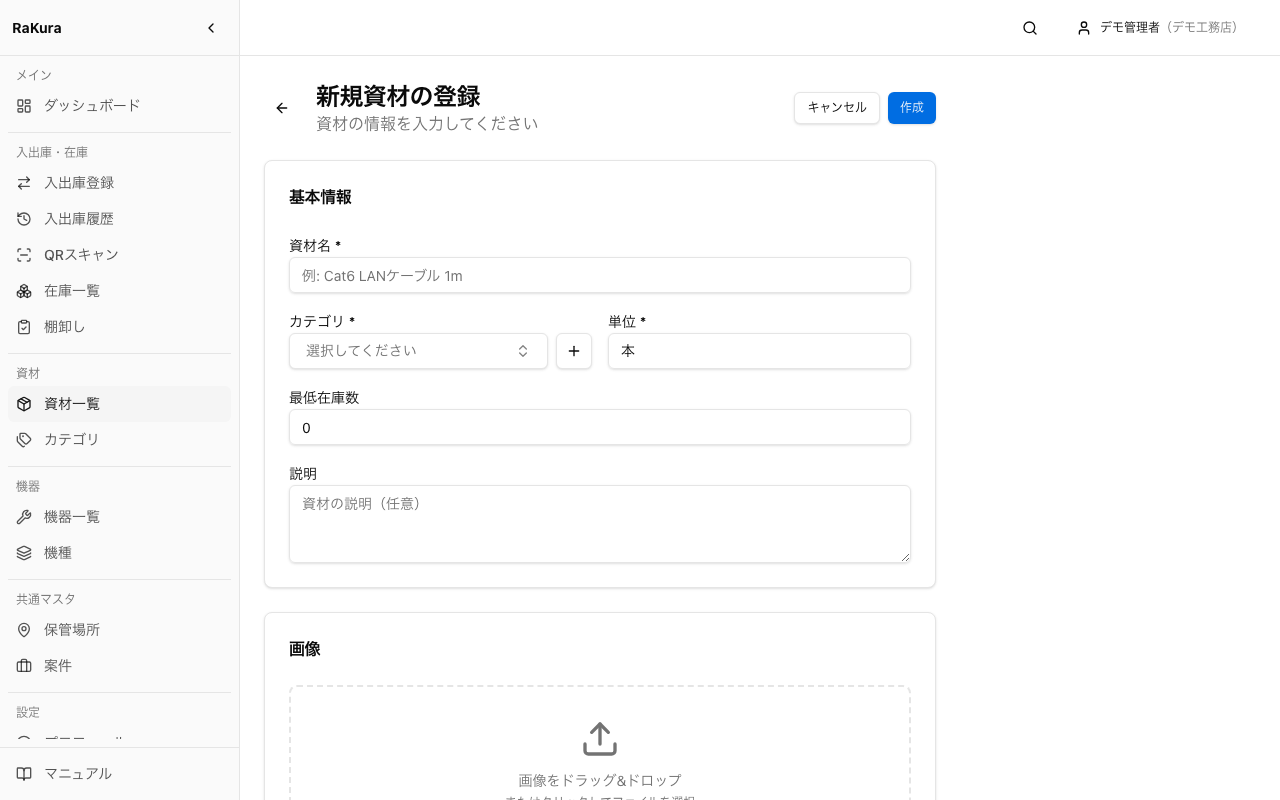The image size is (1280, 800).
Task: Open the マニュアル link
Action: tap(119, 774)
